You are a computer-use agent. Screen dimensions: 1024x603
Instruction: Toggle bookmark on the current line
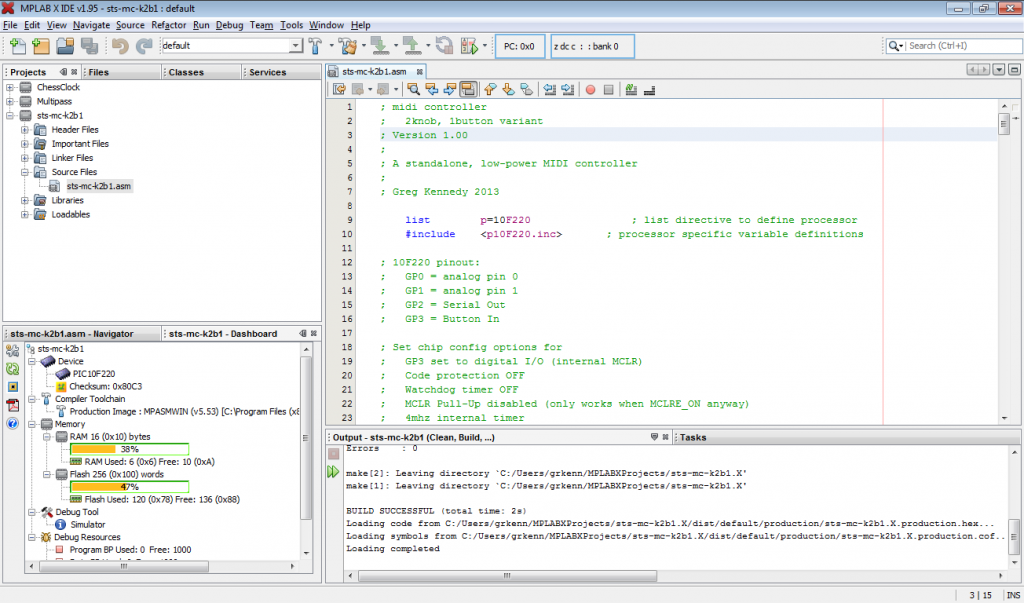pyautogui.click(x=527, y=90)
